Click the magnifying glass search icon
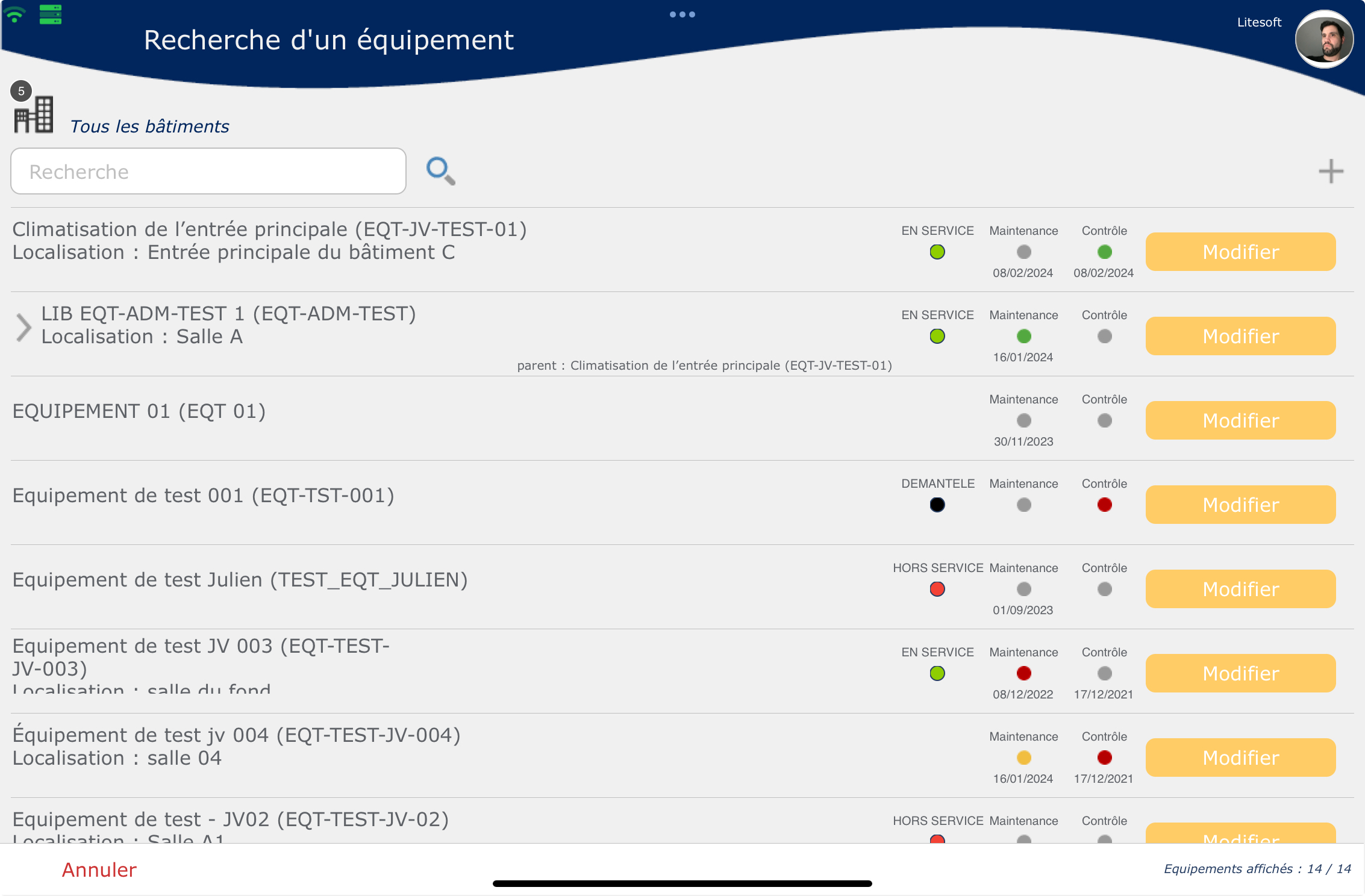Image resolution: width=1365 pixels, height=896 pixels. (x=440, y=171)
